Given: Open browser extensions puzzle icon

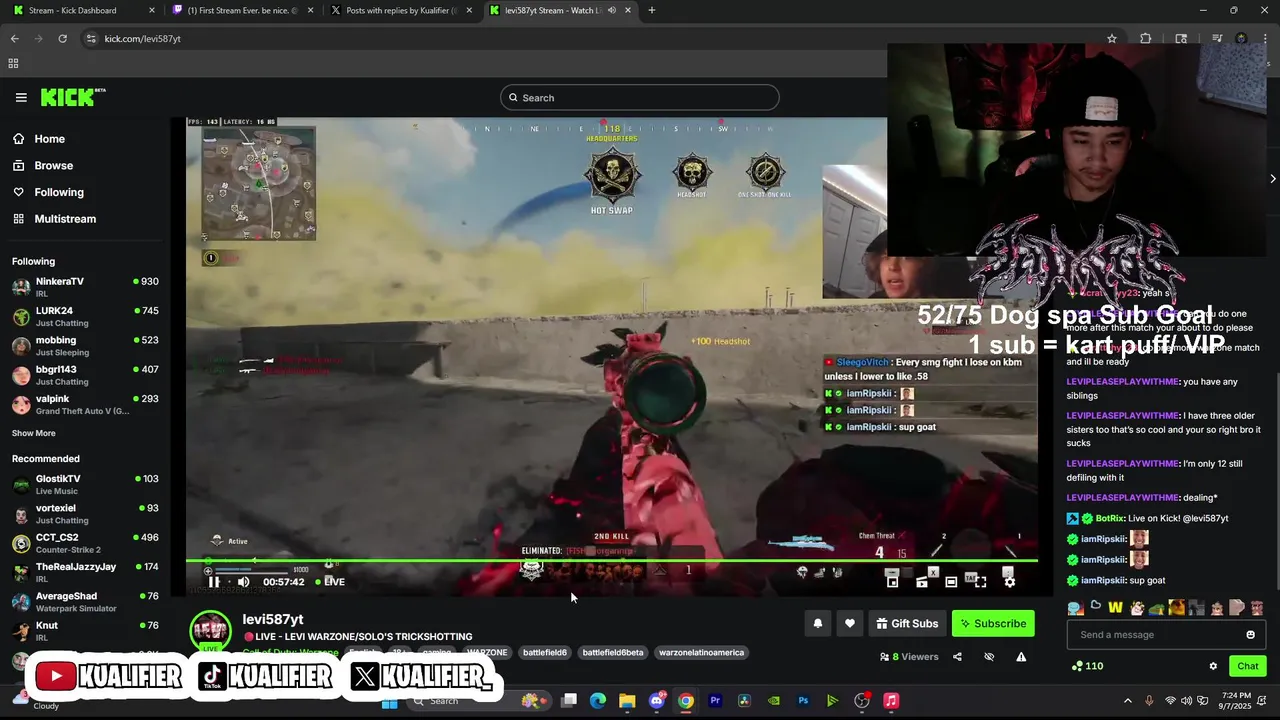Looking at the screenshot, I should click(x=1146, y=38).
